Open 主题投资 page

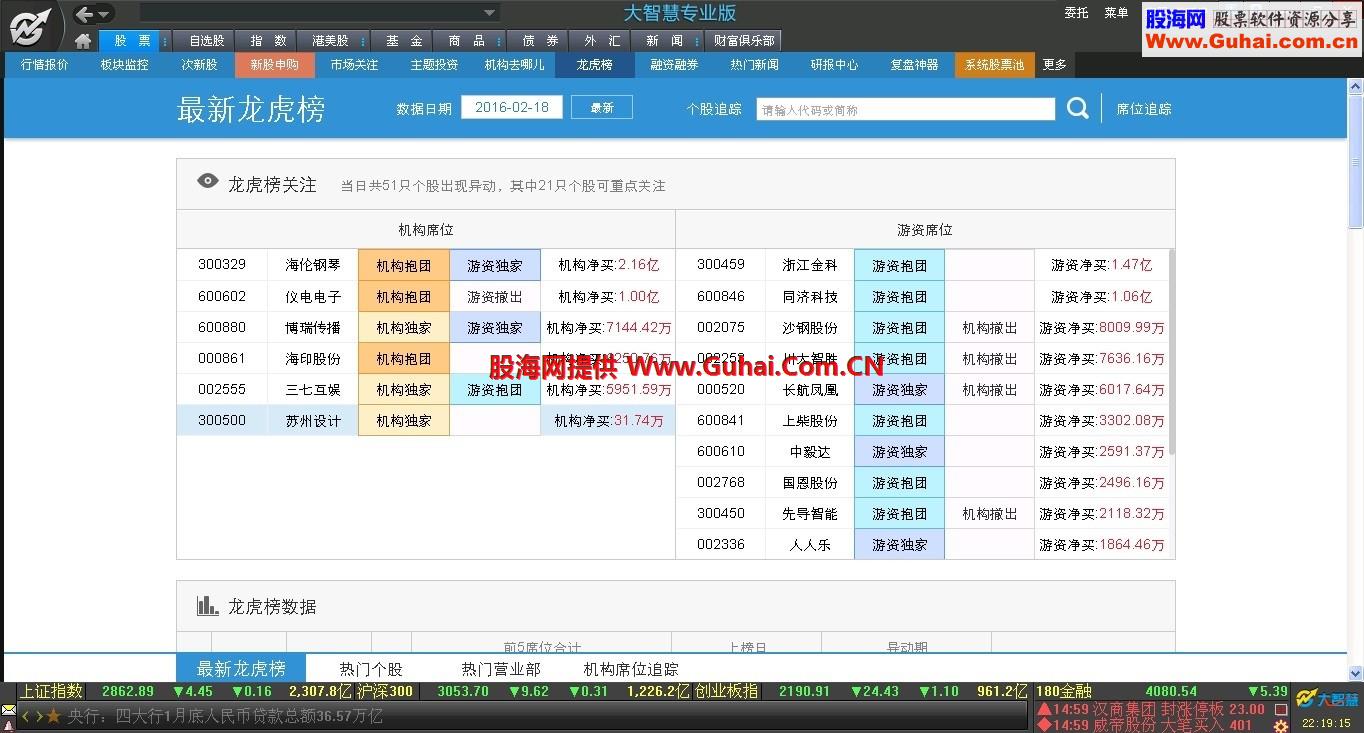pyautogui.click(x=434, y=65)
